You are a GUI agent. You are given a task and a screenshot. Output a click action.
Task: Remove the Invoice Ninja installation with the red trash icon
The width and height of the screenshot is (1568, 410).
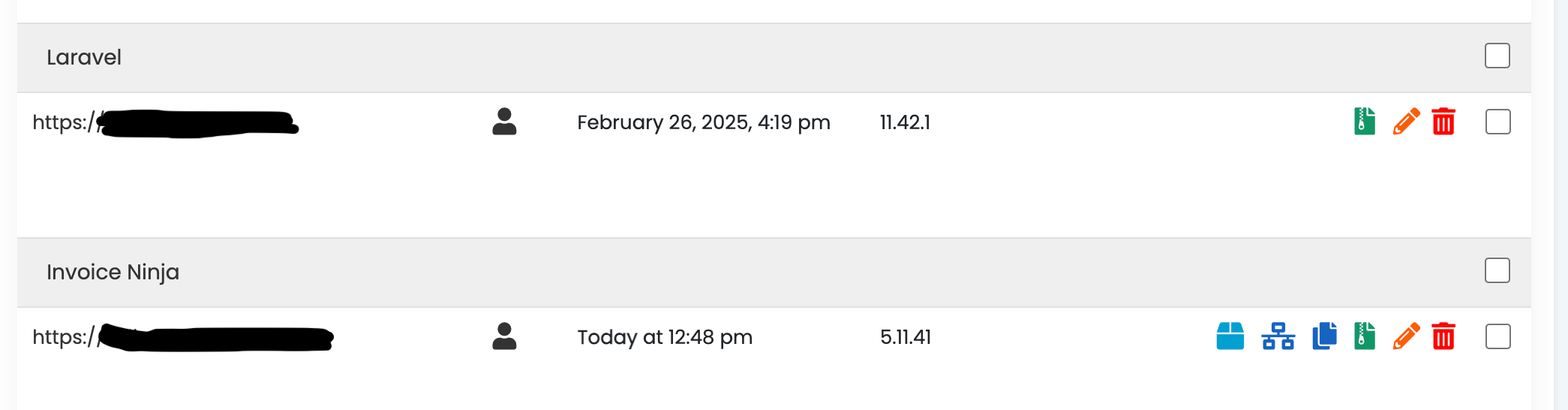click(x=1443, y=336)
